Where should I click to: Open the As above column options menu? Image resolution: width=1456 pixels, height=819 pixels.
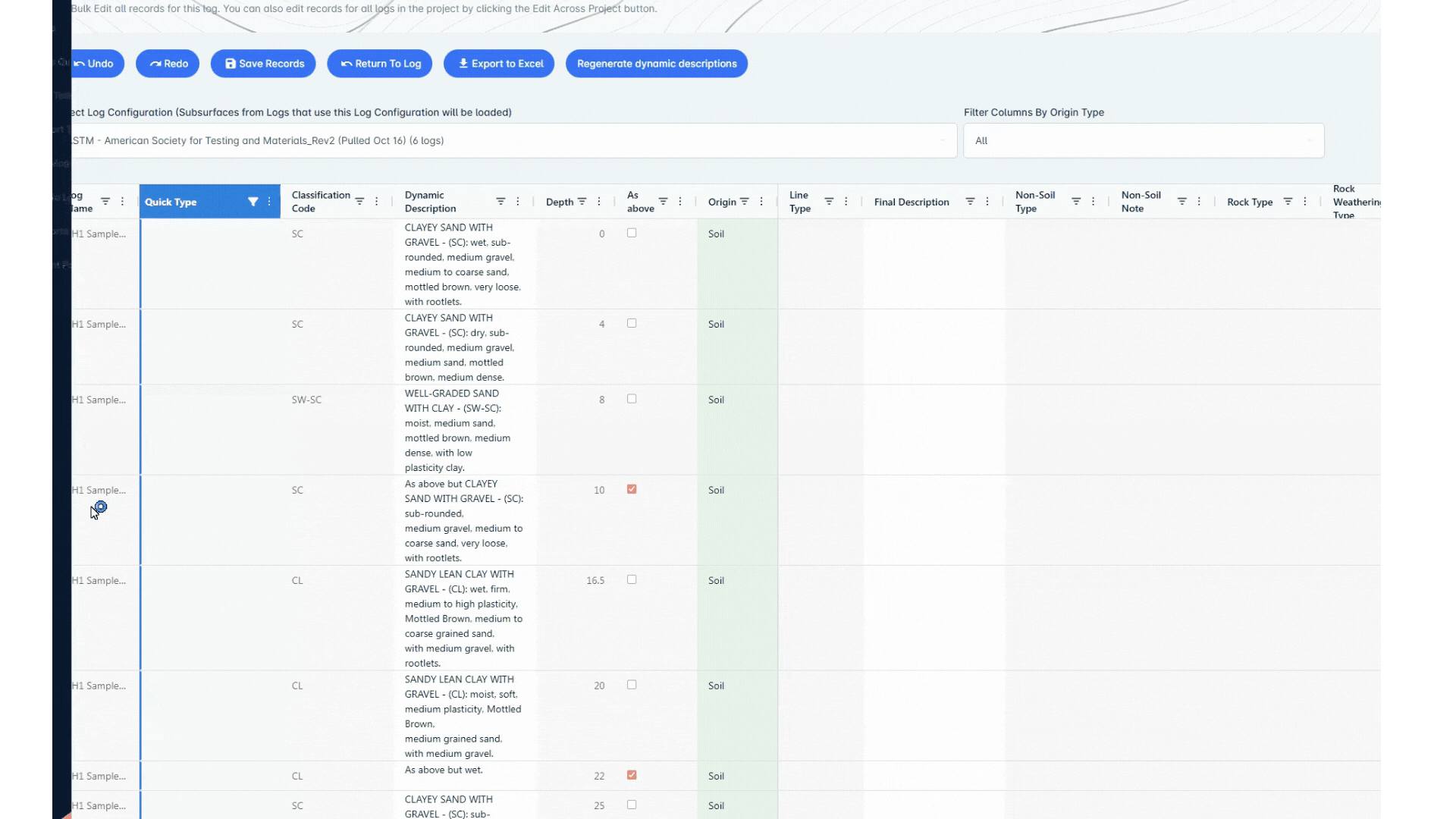pos(679,201)
